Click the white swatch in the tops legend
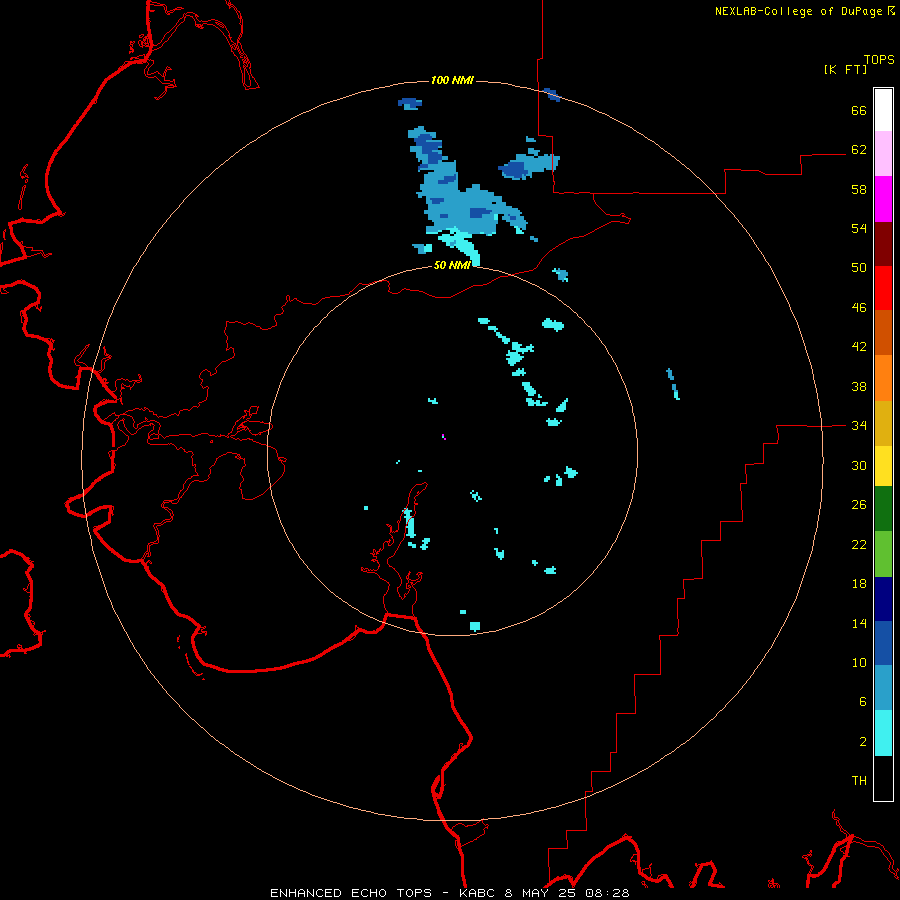The width and height of the screenshot is (900, 900). (x=883, y=110)
